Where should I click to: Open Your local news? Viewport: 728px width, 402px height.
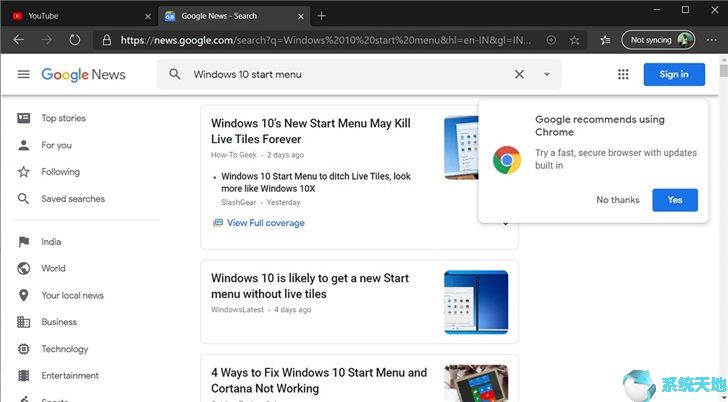(72, 295)
